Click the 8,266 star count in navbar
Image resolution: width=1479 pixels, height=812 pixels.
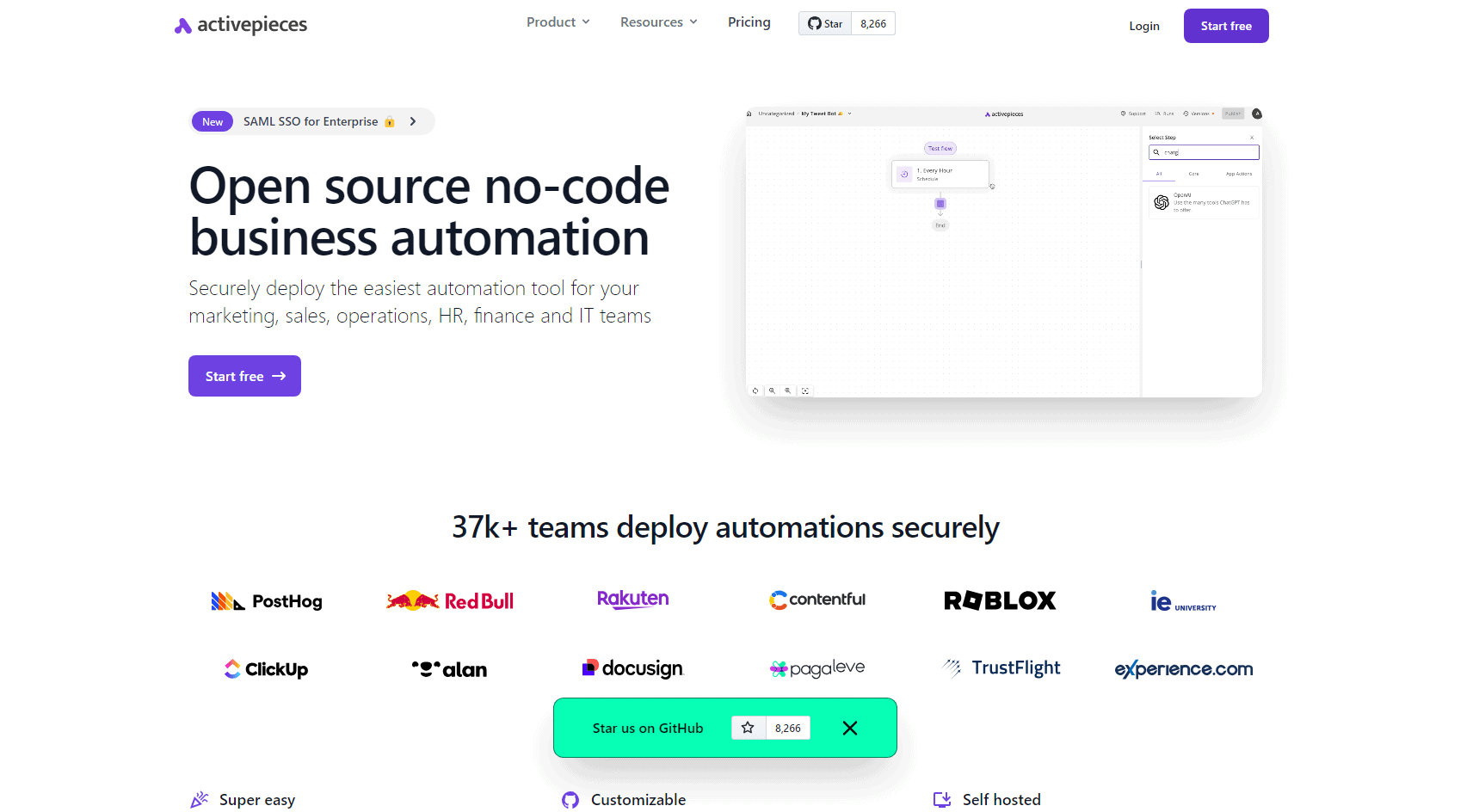coord(872,23)
